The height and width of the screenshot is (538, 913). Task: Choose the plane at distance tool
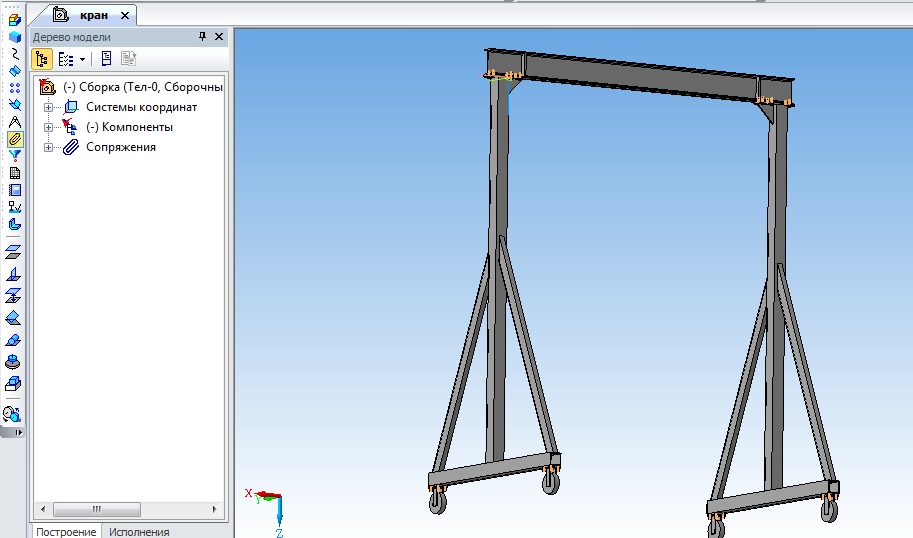[x=13, y=295]
